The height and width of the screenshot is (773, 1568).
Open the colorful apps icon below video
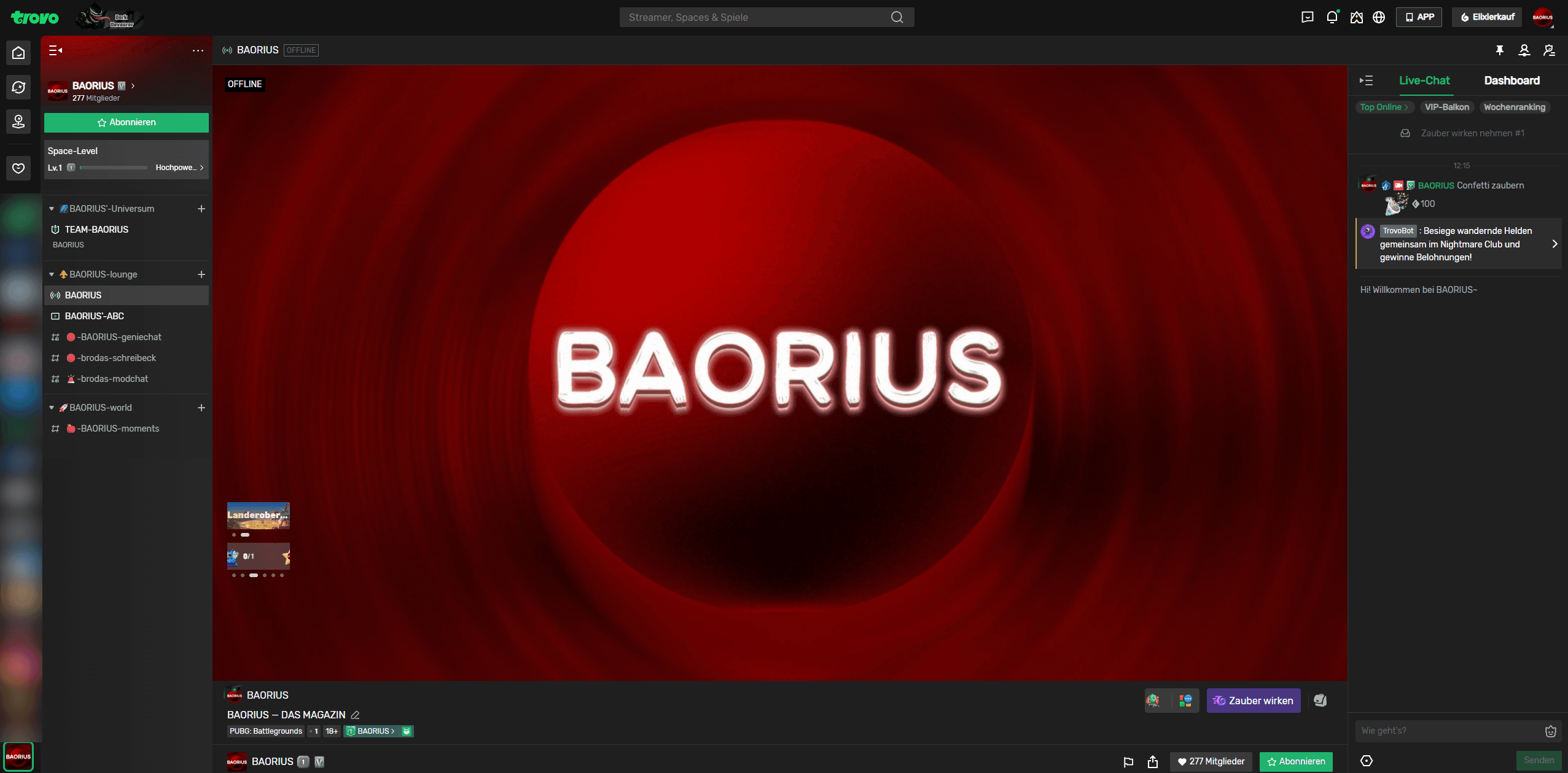tap(1185, 700)
